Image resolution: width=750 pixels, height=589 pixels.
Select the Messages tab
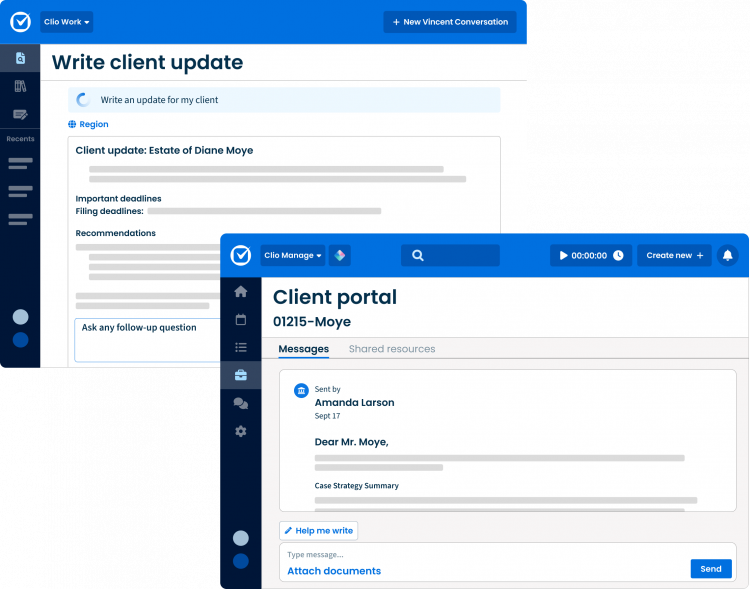point(303,349)
